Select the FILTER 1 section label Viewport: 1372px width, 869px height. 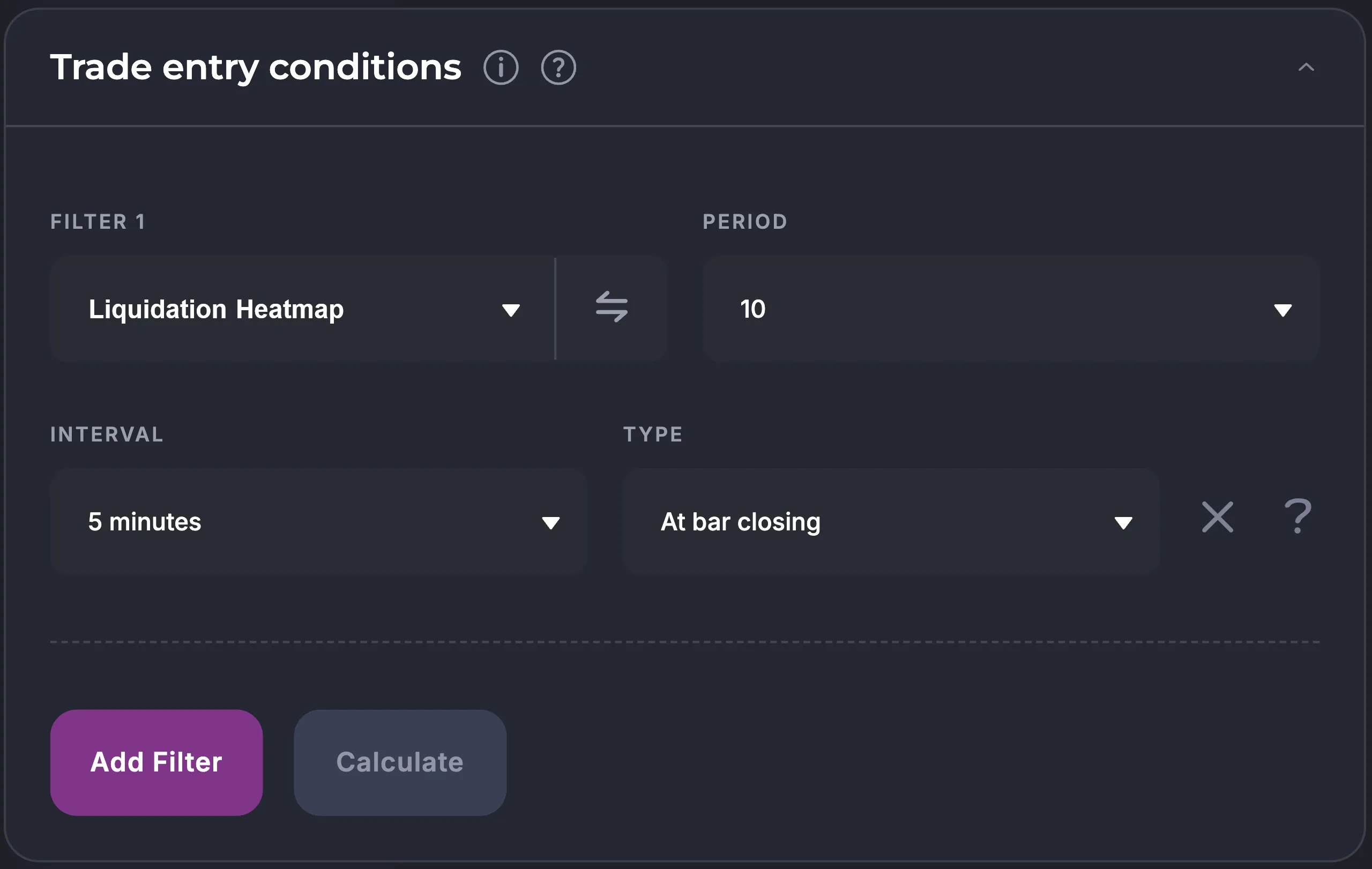coord(98,221)
